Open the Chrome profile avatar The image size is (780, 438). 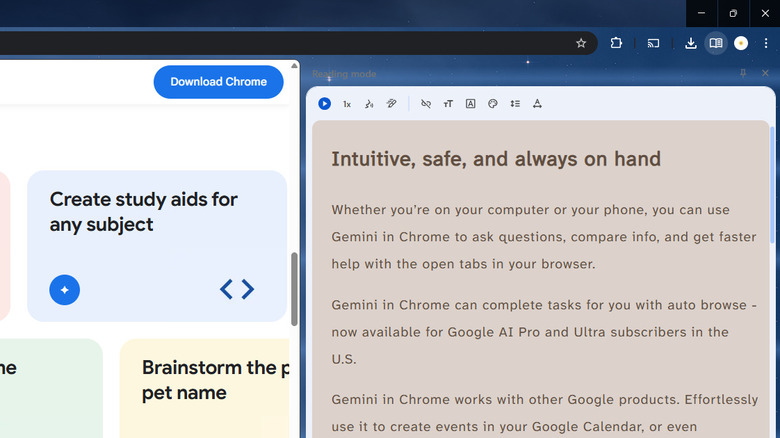741,43
